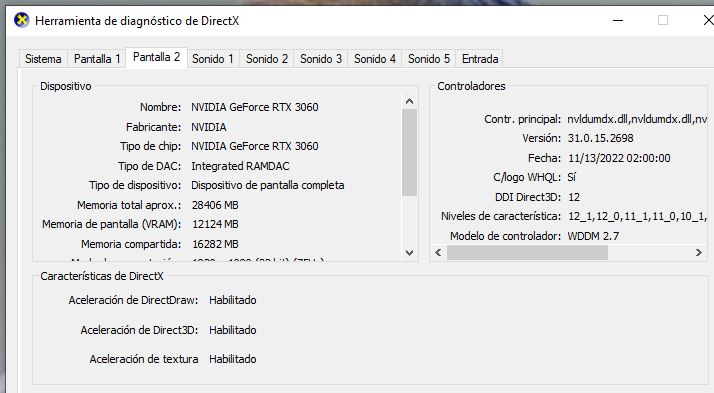The width and height of the screenshot is (714, 393).
Task: Click the DirectX diagnostic tool title icon
Action: point(21,20)
